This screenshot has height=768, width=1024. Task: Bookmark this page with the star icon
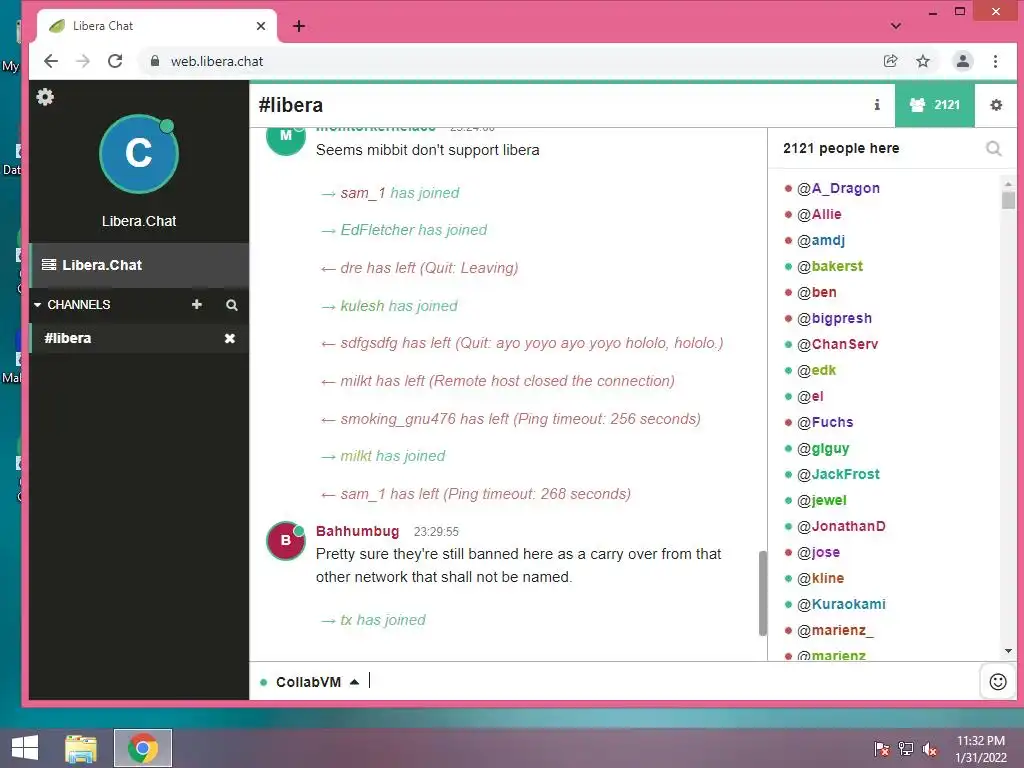923,61
